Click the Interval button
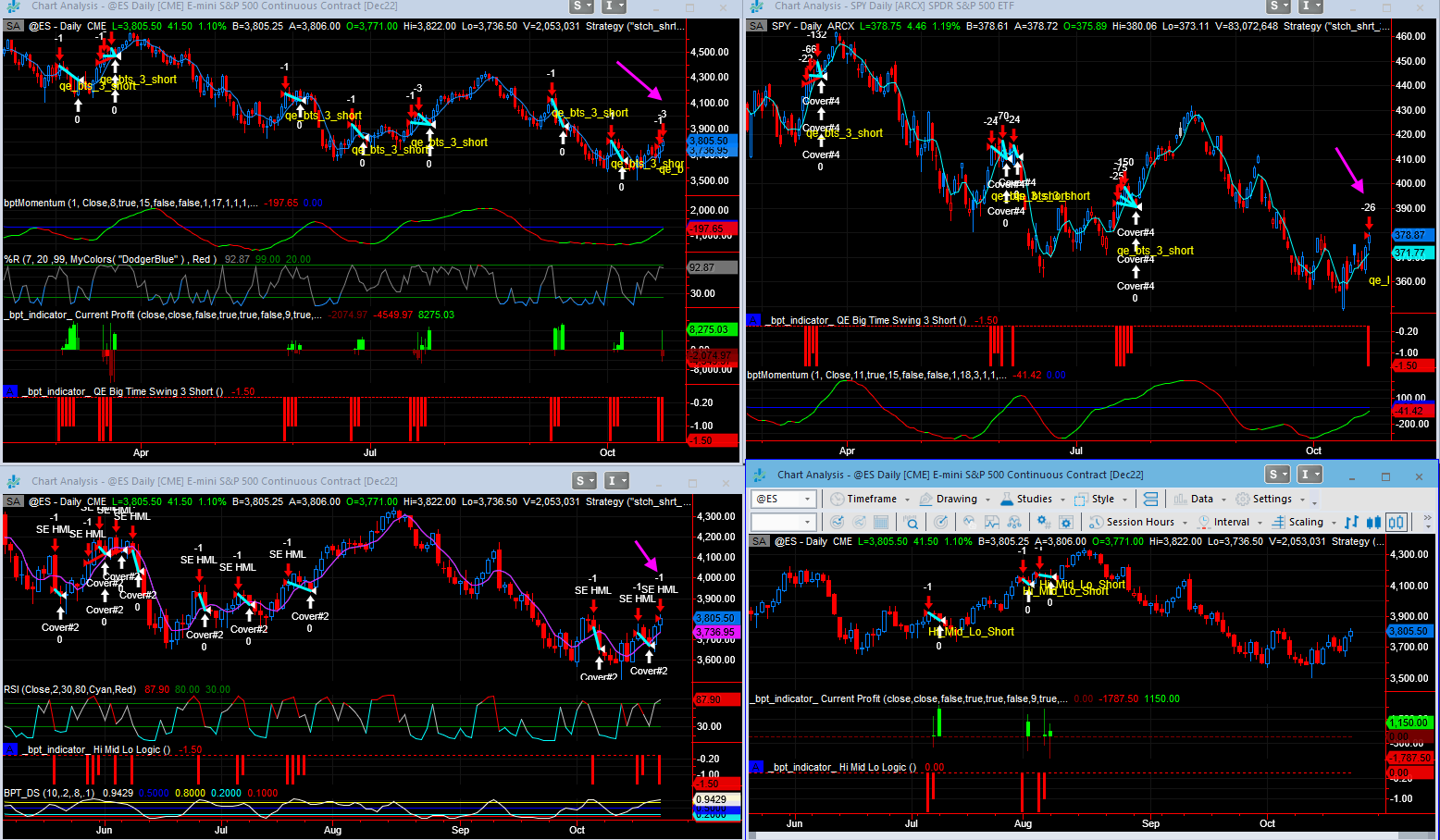 click(1232, 522)
